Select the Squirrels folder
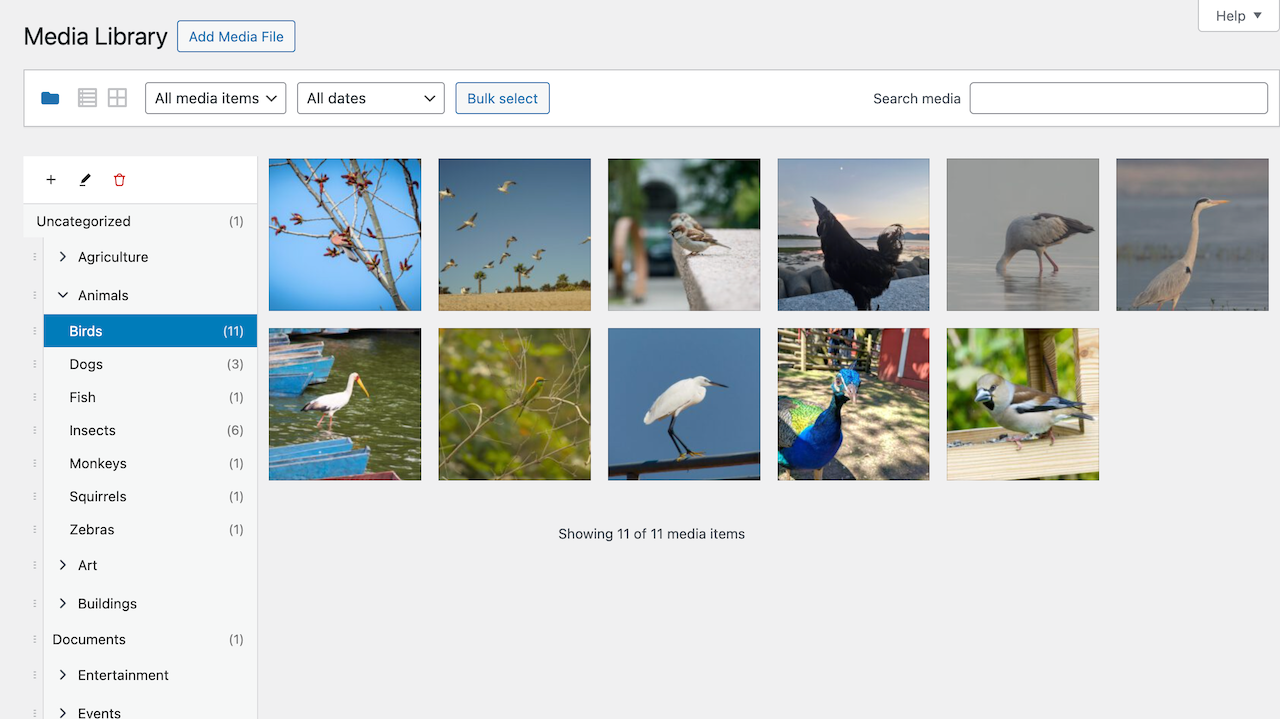Image resolution: width=1280 pixels, height=719 pixels. coord(150,496)
